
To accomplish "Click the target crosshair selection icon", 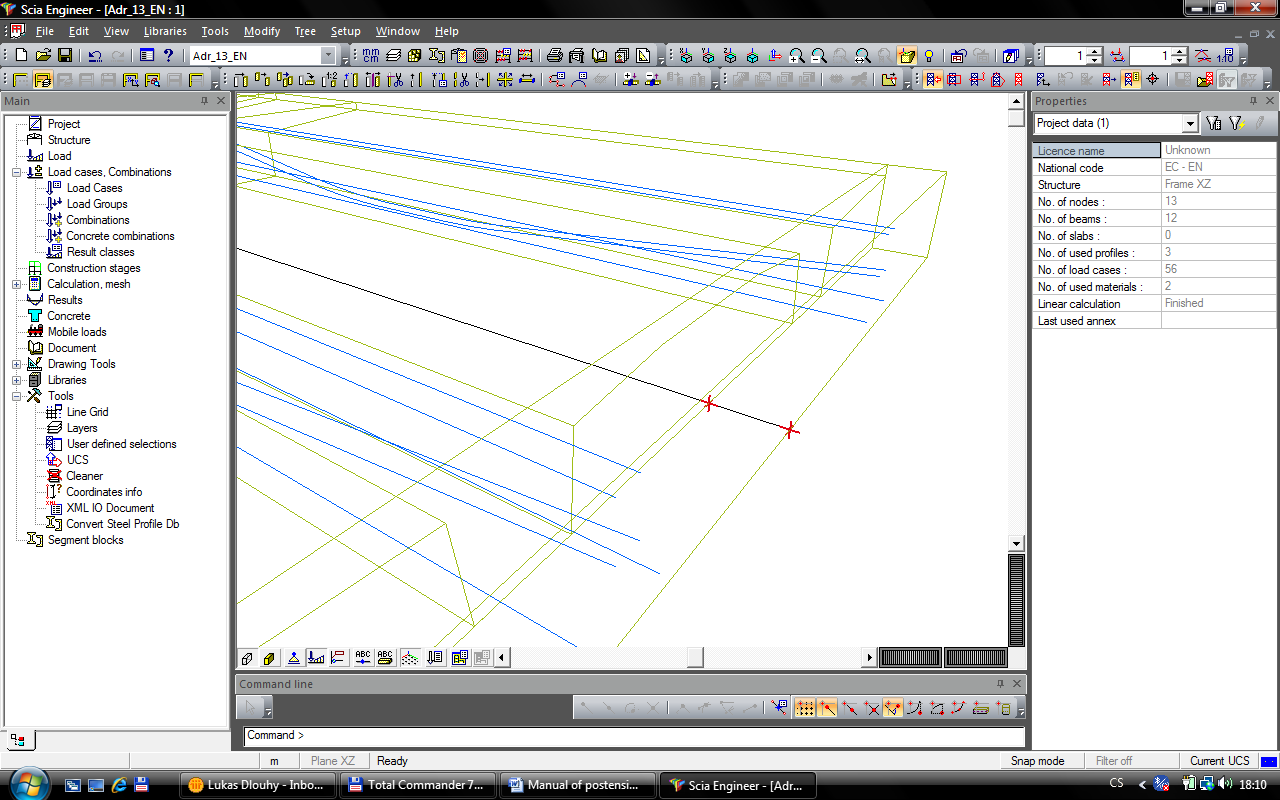I will [x=1152, y=79].
